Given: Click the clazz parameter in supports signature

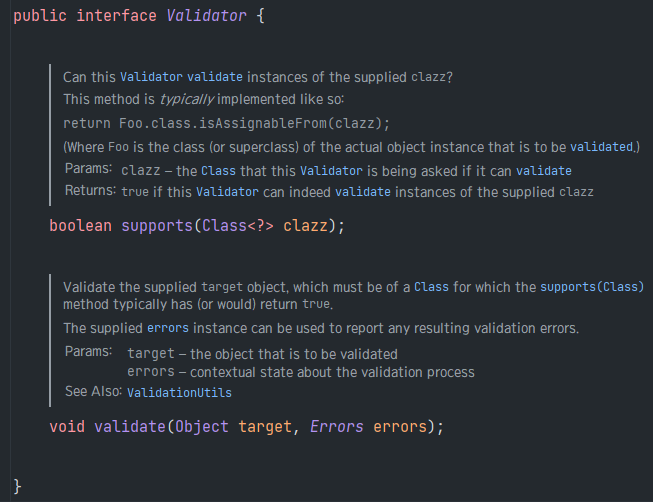Looking at the screenshot, I should [x=306, y=226].
